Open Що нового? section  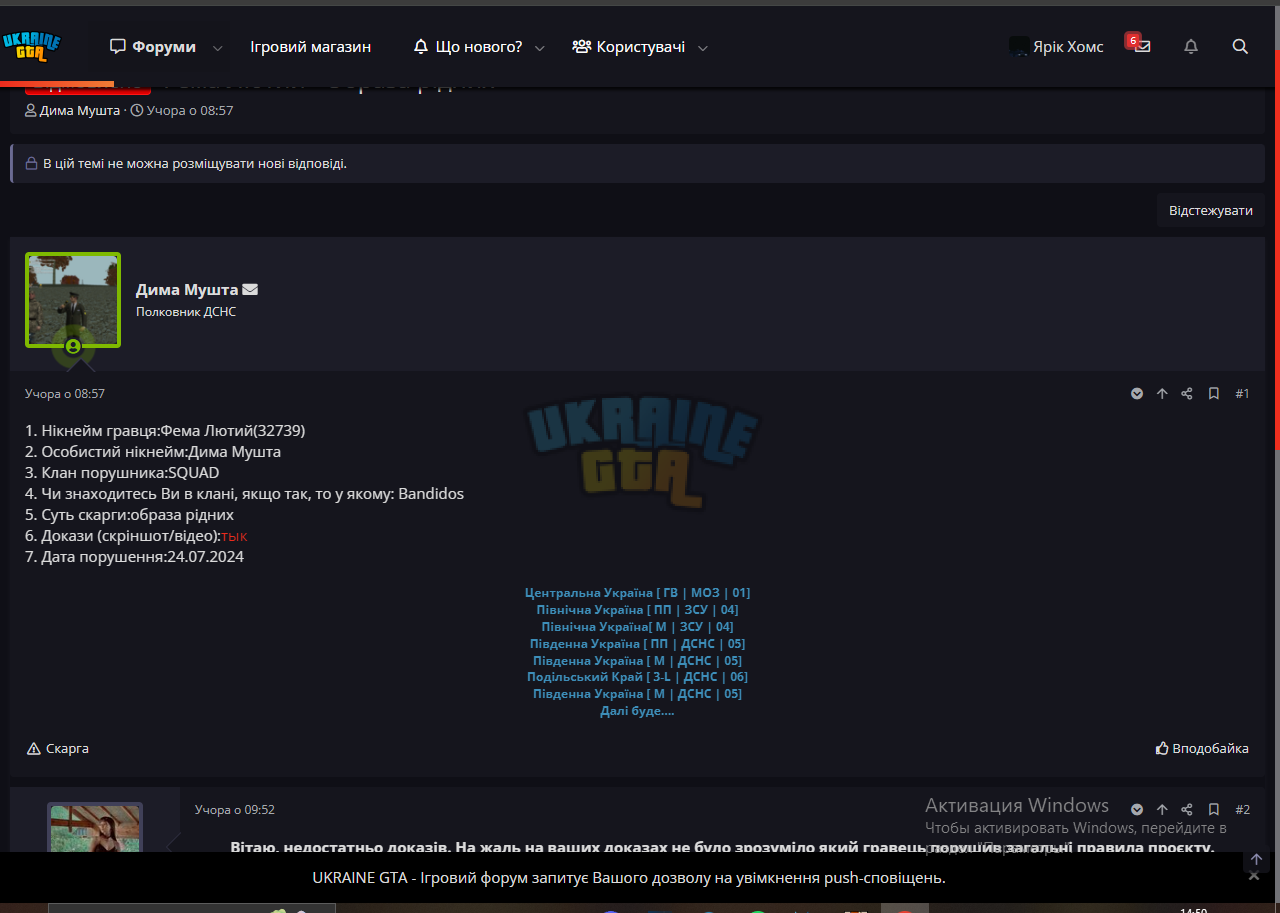point(468,47)
